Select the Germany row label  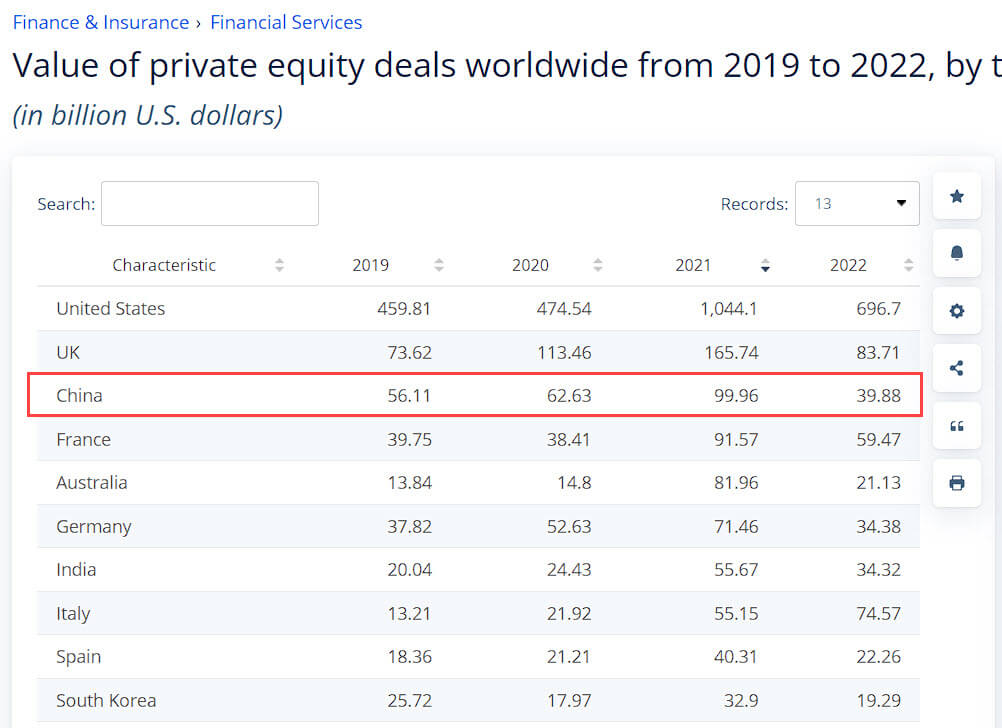(x=94, y=527)
